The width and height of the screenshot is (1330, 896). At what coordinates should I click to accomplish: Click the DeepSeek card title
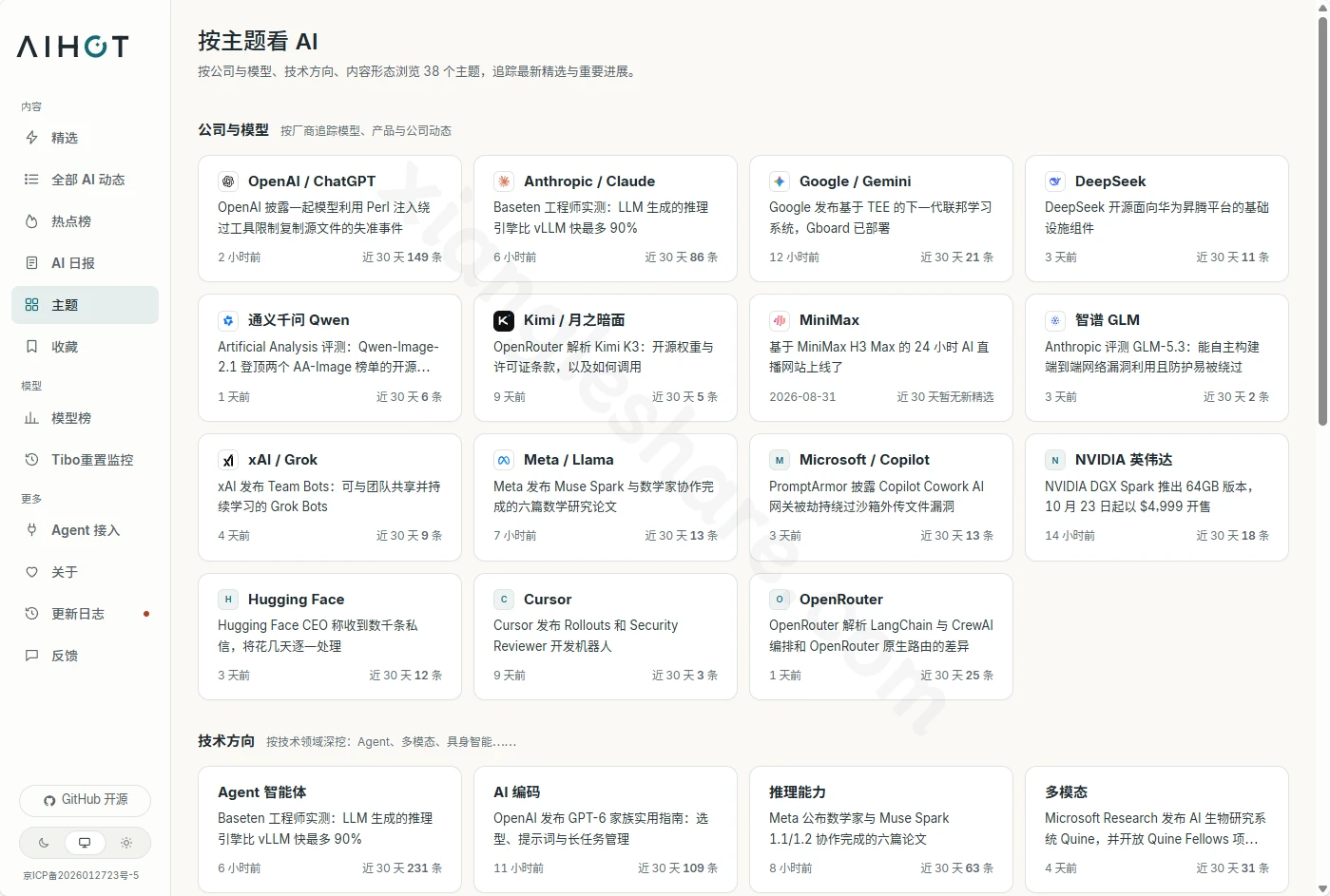coord(1110,181)
